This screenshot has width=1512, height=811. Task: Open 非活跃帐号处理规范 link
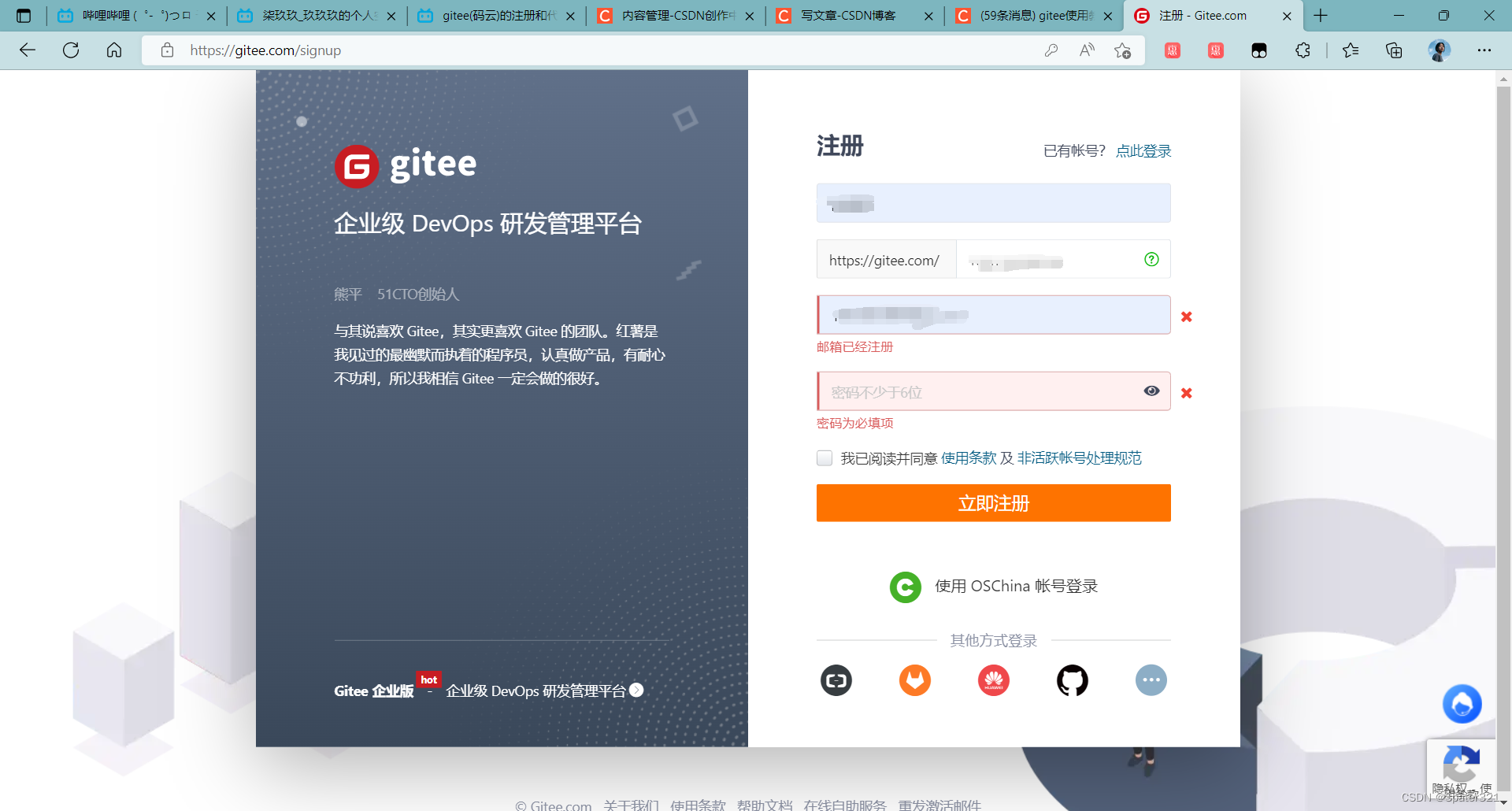(1079, 458)
